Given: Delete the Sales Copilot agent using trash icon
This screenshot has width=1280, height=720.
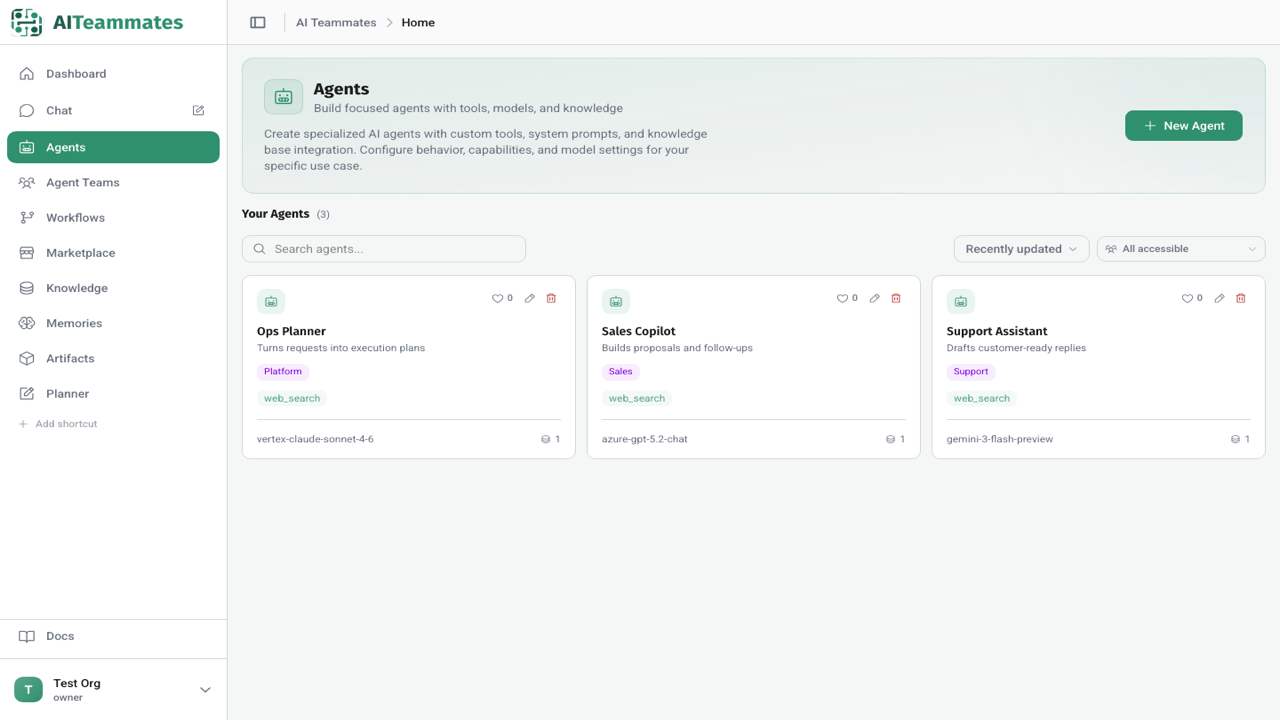Looking at the screenshot, I should point(896,298).
